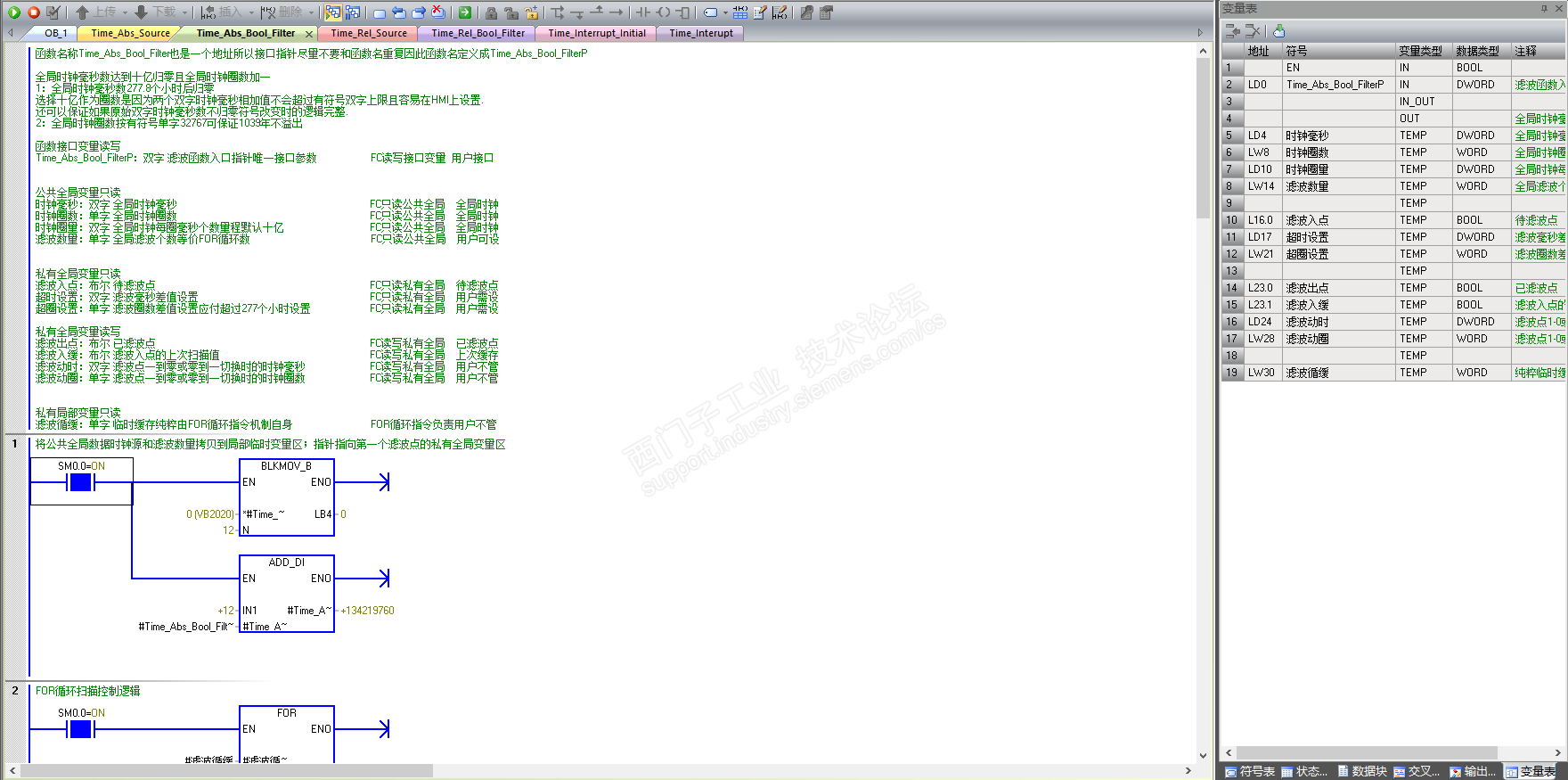Switch to the Time_Interrupt_Initial tab
Image resolution: width=1568 pixels, height=780 pixels.
coord(597,33)
